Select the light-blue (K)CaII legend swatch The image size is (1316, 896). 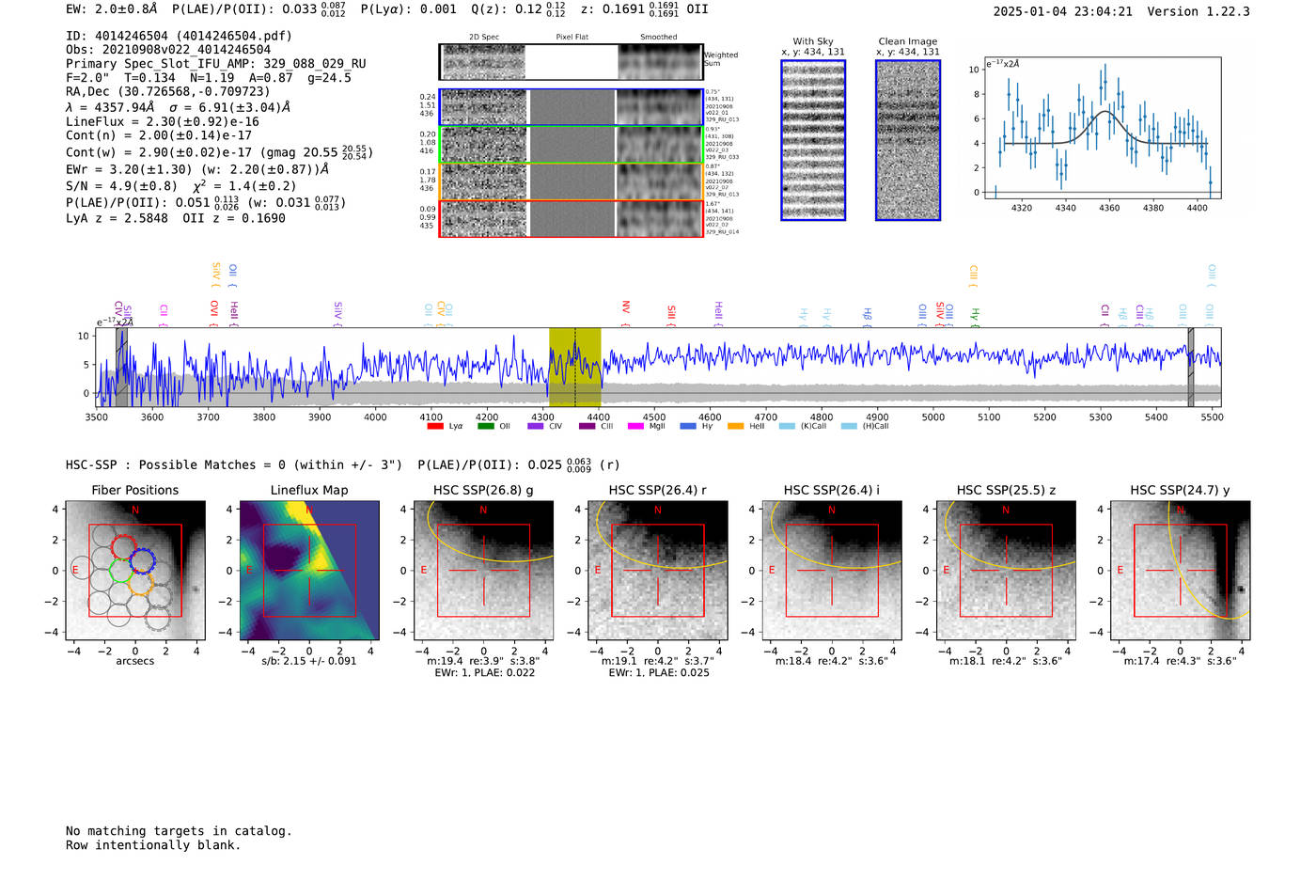pos(787,426)
